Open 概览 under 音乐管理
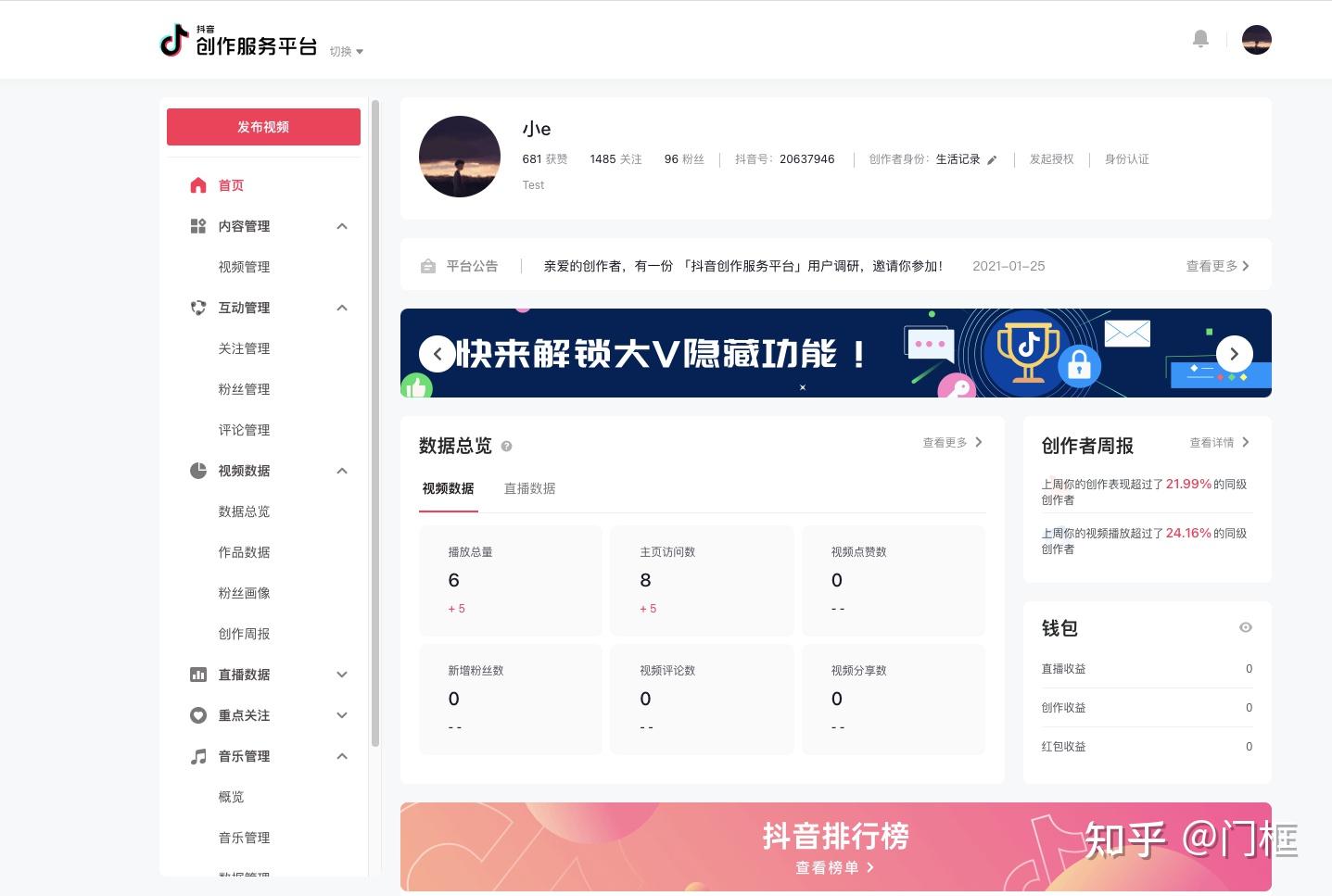The height and width of the screenshot is (896, 1332). 231,797
